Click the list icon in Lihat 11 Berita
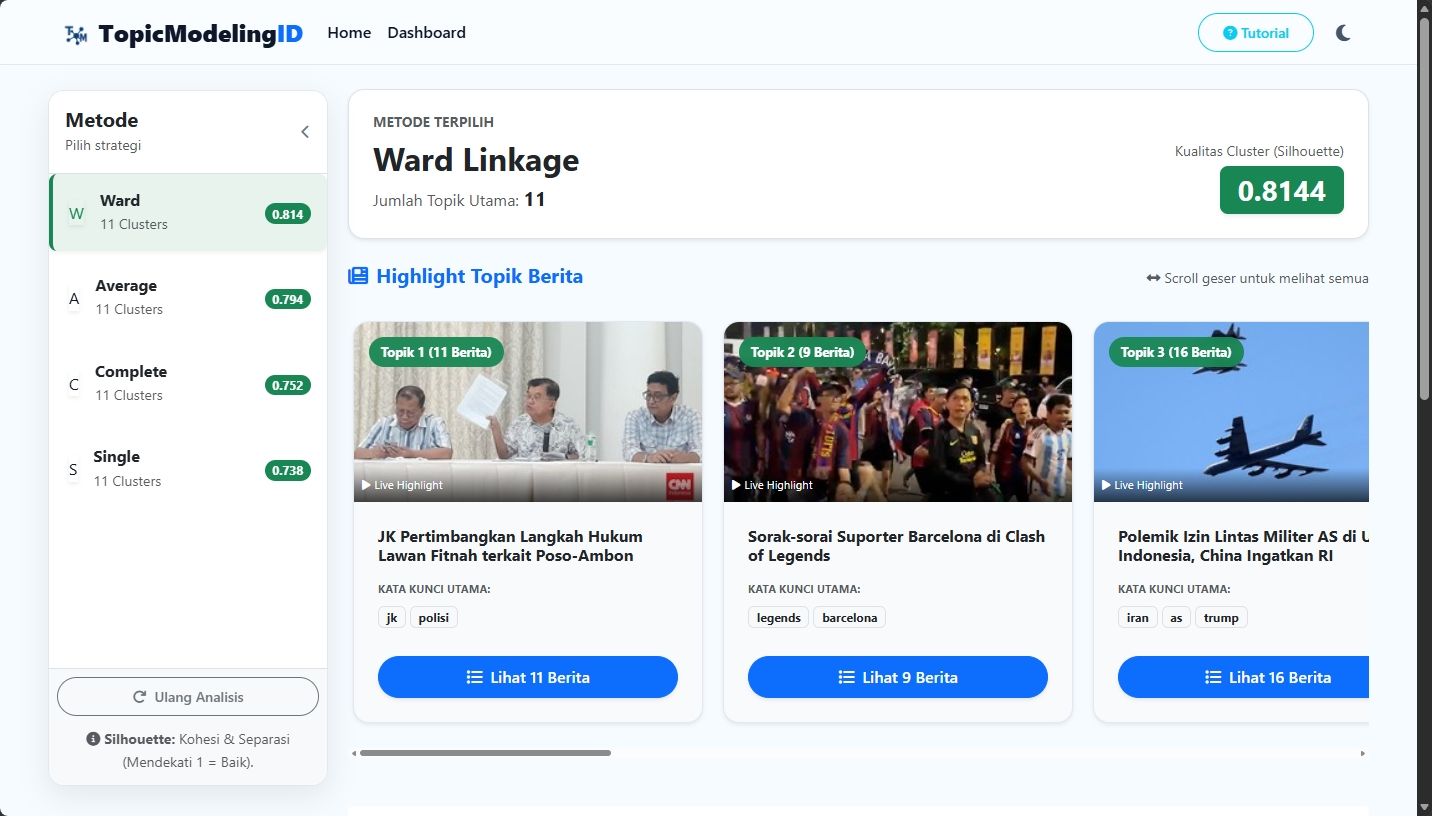 [475, 677]
